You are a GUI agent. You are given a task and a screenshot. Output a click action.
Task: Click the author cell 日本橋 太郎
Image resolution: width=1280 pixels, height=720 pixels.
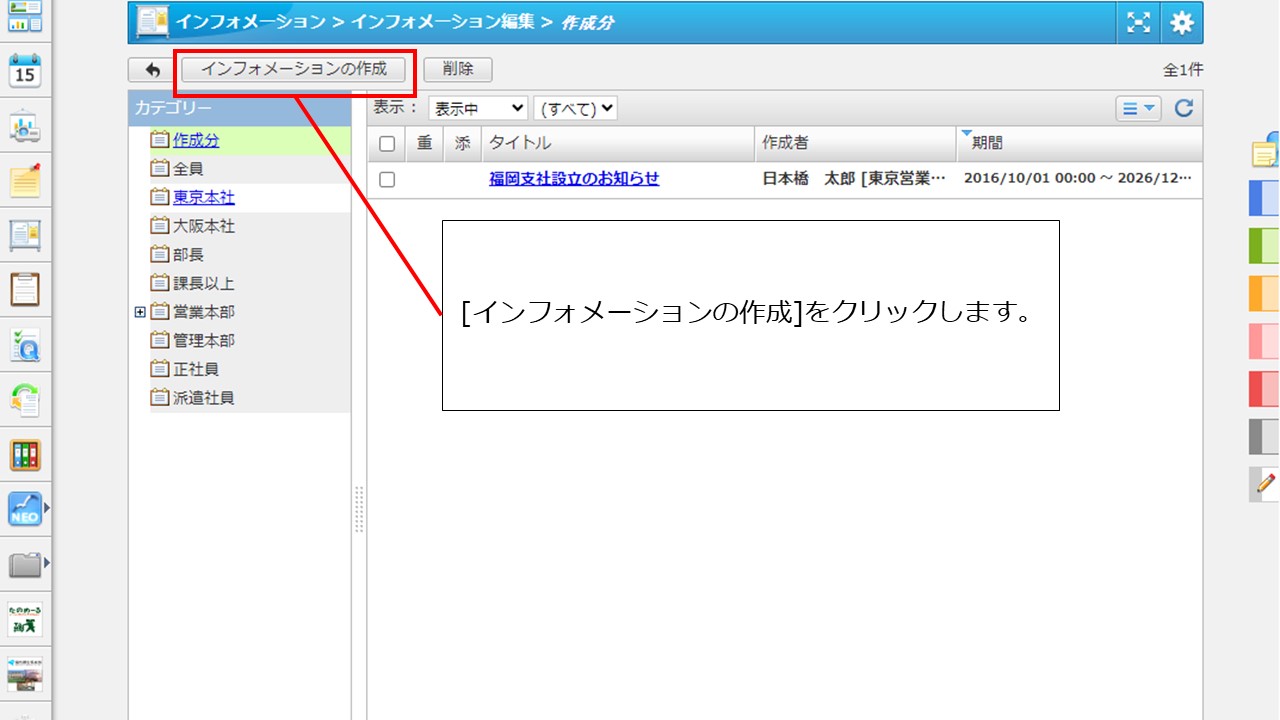pyautogui.click(x=854, y=180)
